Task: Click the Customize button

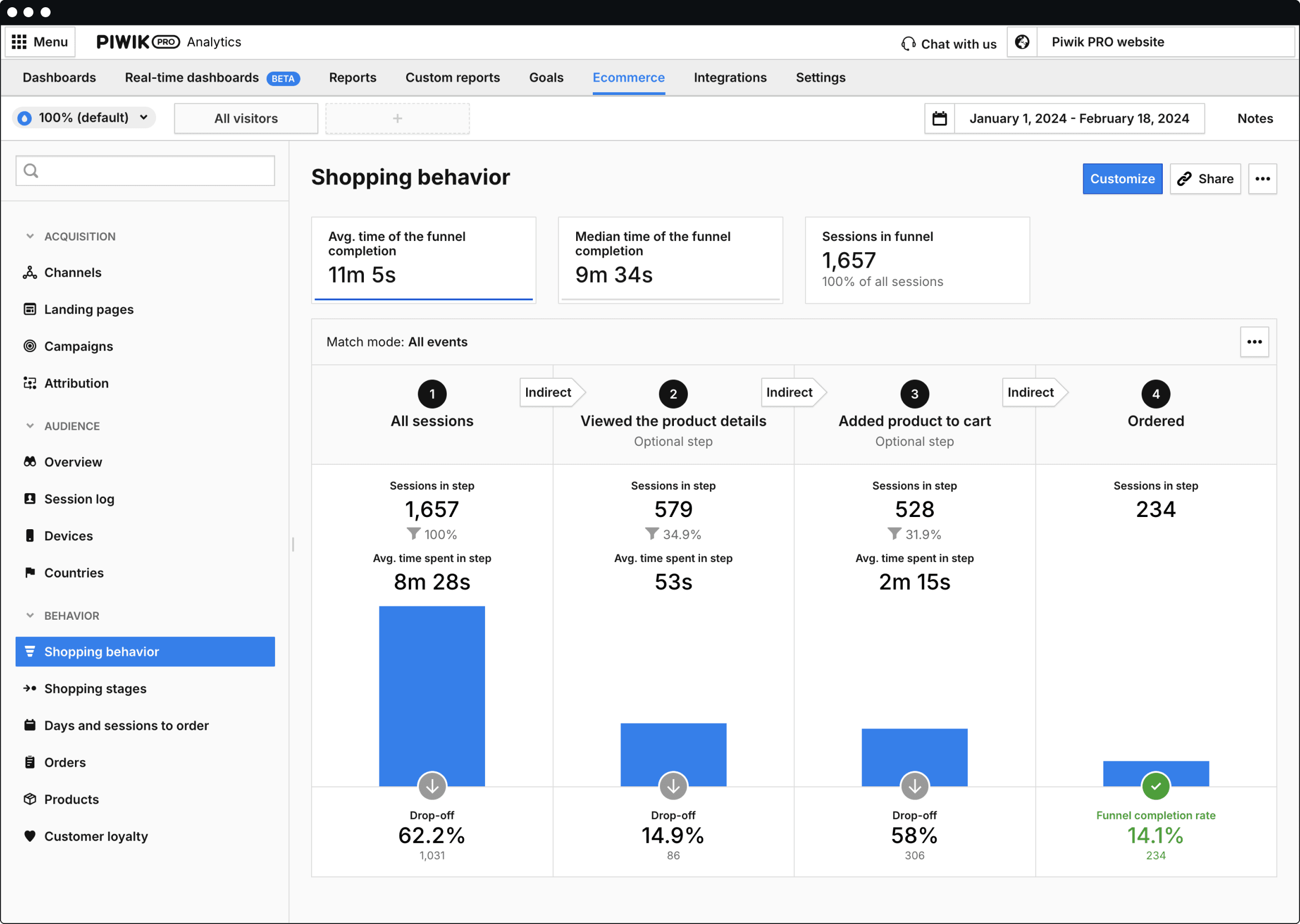Action: (x=1121, y=178)
